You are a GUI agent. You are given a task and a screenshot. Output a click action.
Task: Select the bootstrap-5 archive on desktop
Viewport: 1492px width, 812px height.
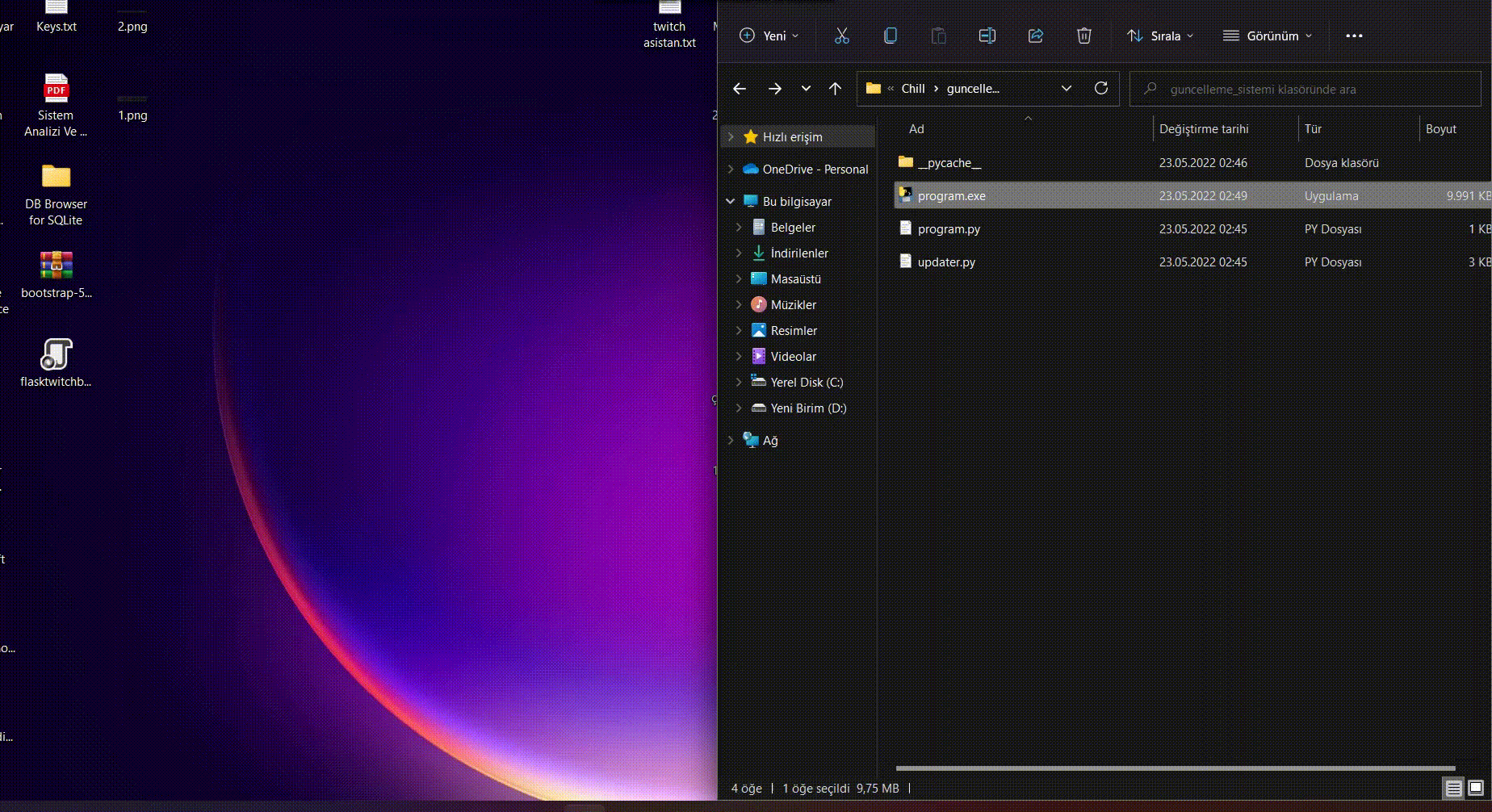57,274
